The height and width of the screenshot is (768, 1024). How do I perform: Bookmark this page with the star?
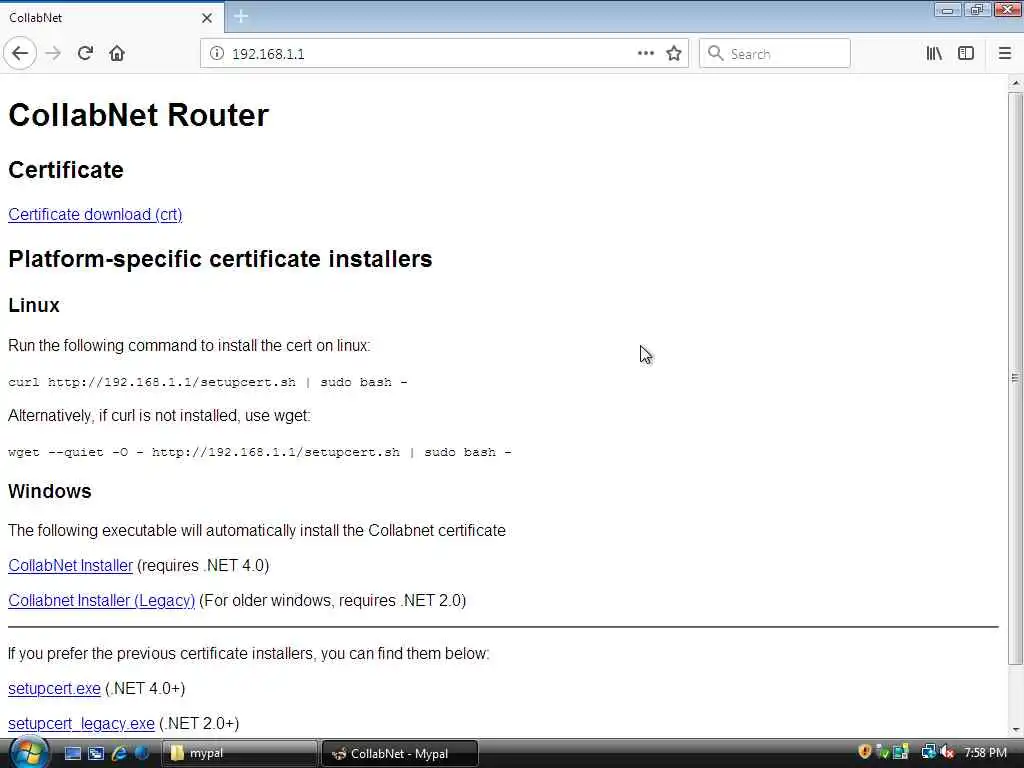[x=674, y=54]
